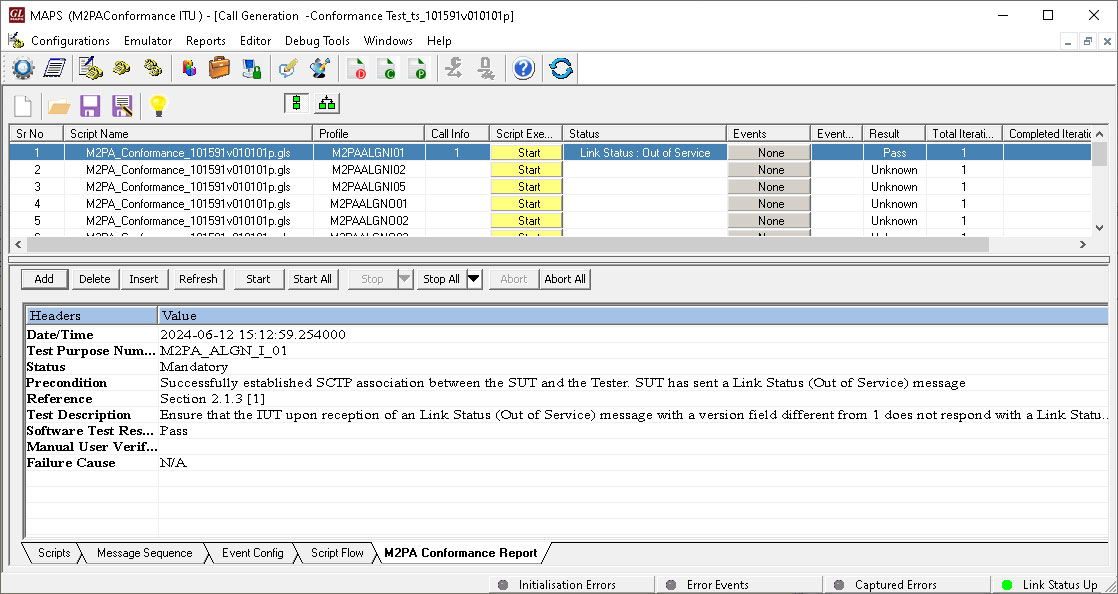Open the Help menu
This screenshot has width=1118, height=594.
click(439, 41)
